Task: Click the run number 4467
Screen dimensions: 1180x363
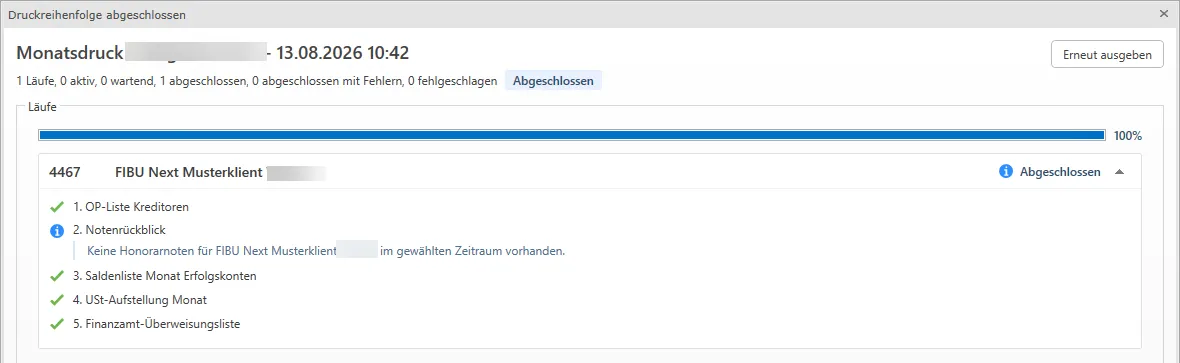Action: 64,172
